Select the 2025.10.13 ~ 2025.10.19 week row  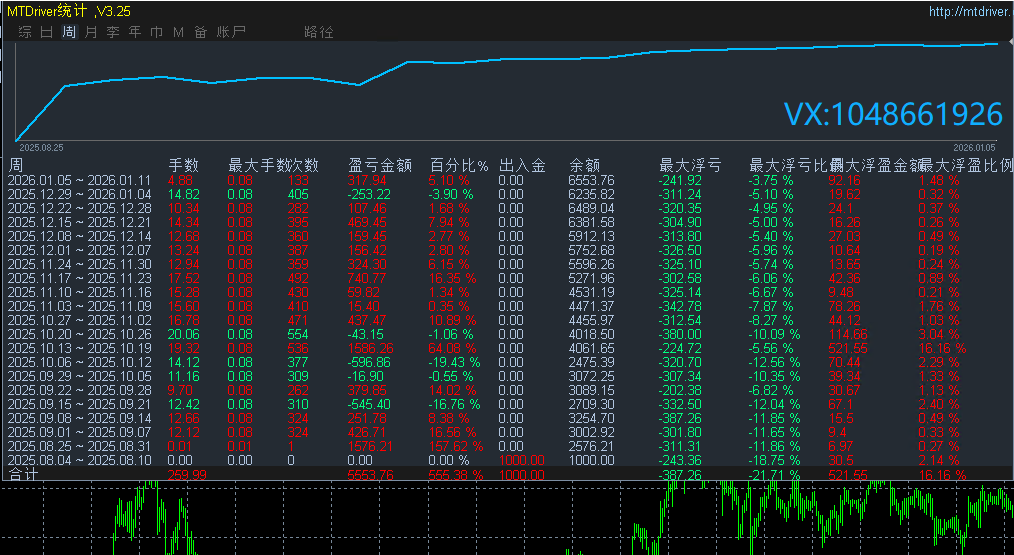[x=79, y=348]
